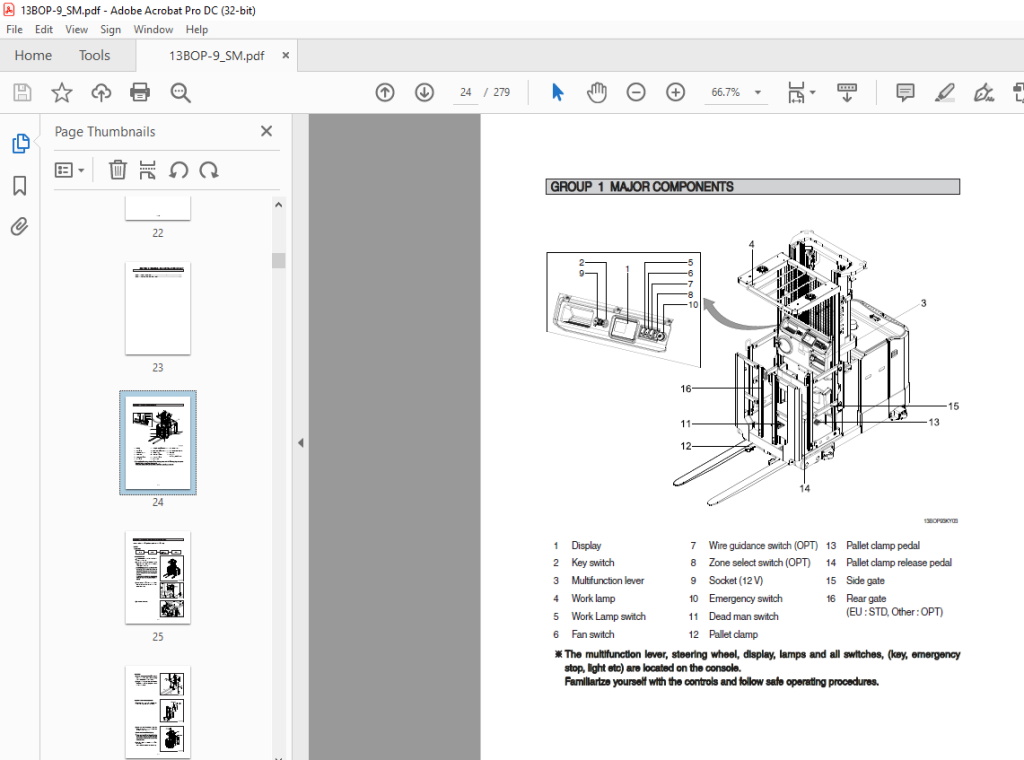Collapse the navigation pane arrow

coord(300,443)
